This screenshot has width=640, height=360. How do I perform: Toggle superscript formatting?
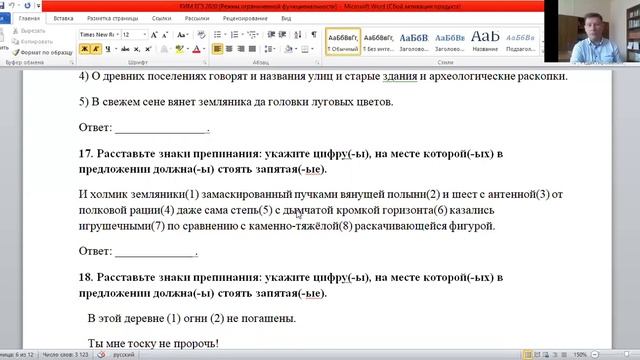coord(148,49)
